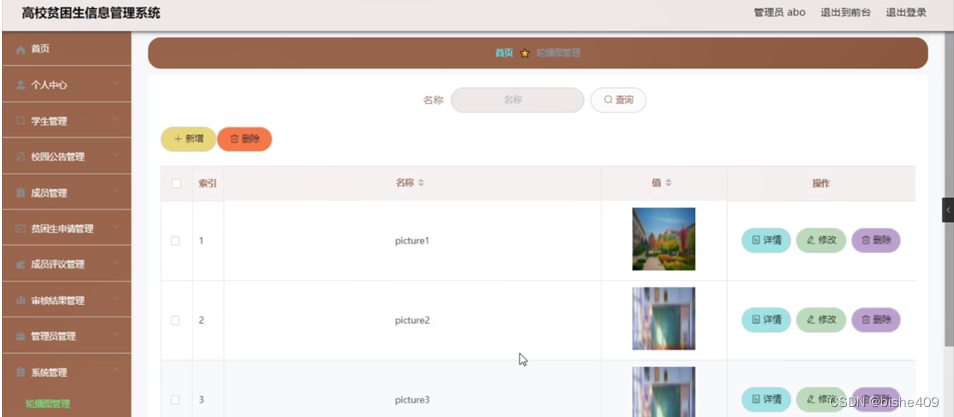Open the picture3 thumbnail image
Image resolution: width=954 pixels, height=417 pixels.
click(x=664, y=392)
